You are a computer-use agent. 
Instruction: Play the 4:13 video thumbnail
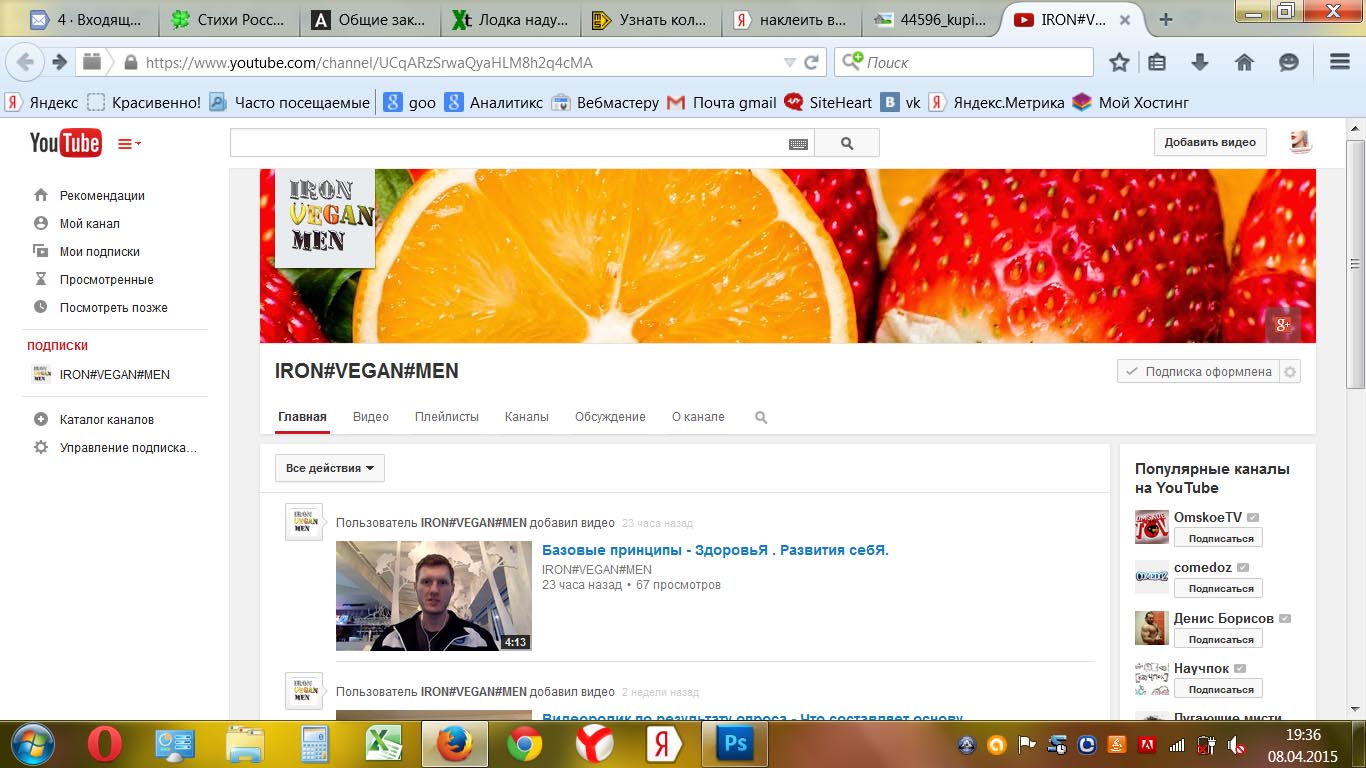pos(434,596)
